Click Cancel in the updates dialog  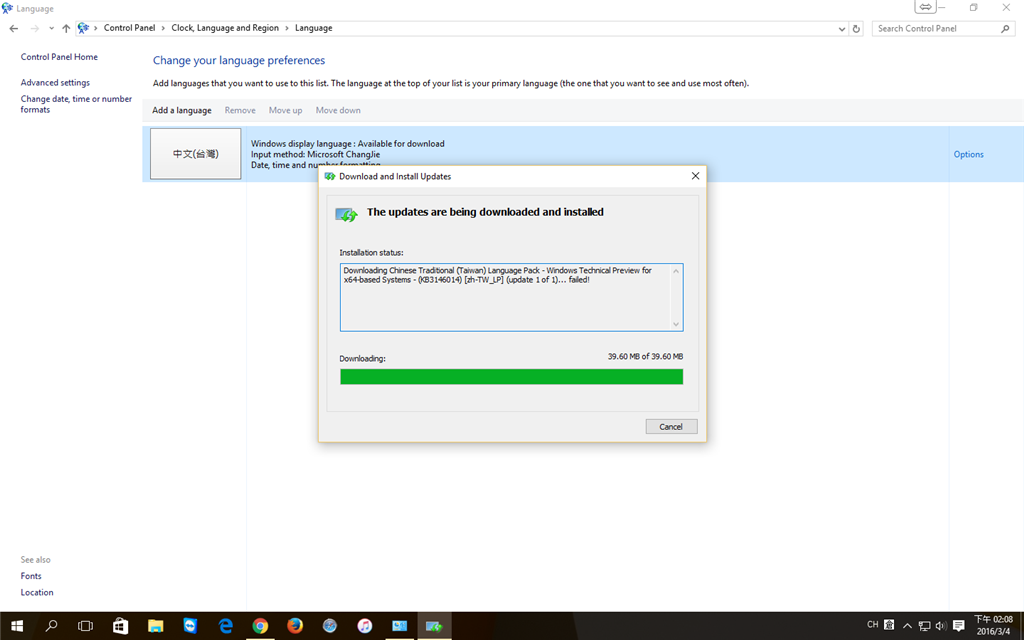pos(671,426)
